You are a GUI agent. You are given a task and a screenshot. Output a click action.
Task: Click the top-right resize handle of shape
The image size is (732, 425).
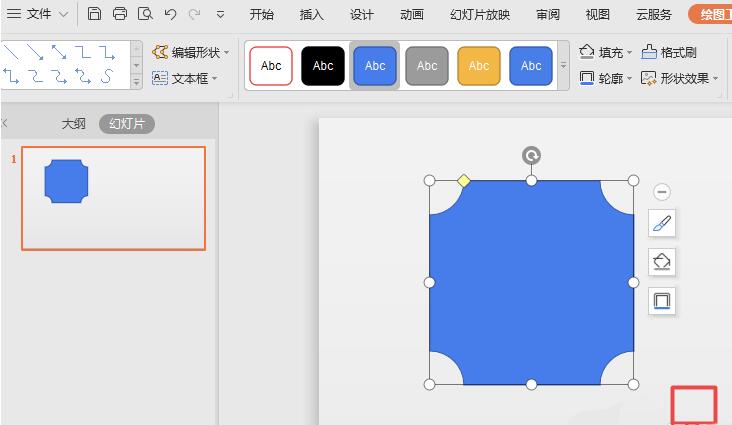(633, 180)
